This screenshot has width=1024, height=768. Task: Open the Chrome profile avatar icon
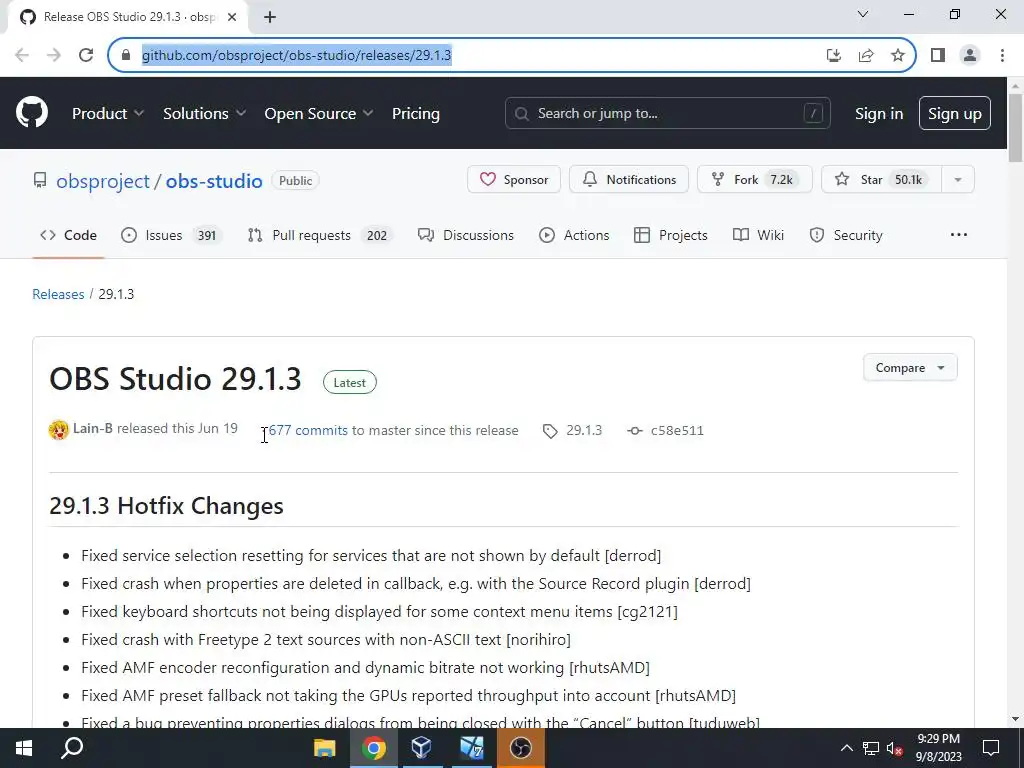970,55
